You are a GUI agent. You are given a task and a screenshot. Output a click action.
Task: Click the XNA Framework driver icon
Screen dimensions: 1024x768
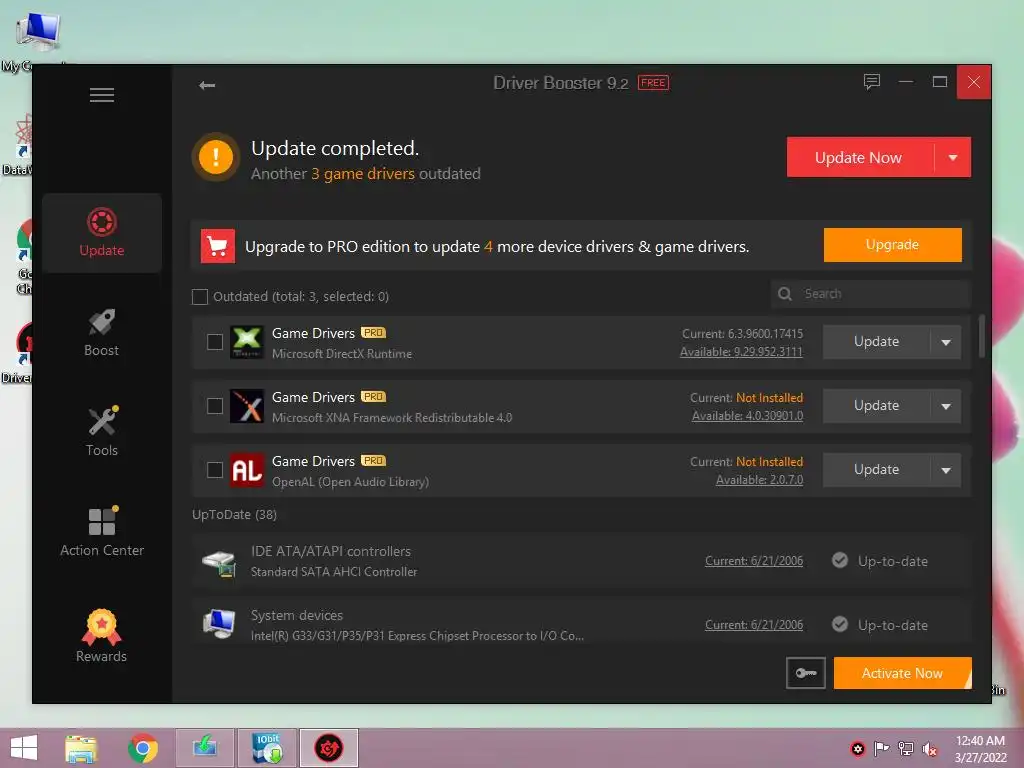pyautogui.click(x=247, y=406)
